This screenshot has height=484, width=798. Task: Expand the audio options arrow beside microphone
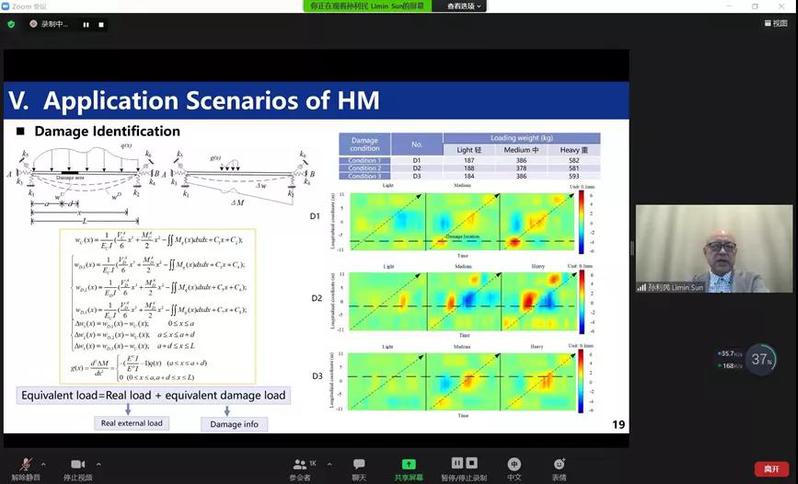click(44, 462)
